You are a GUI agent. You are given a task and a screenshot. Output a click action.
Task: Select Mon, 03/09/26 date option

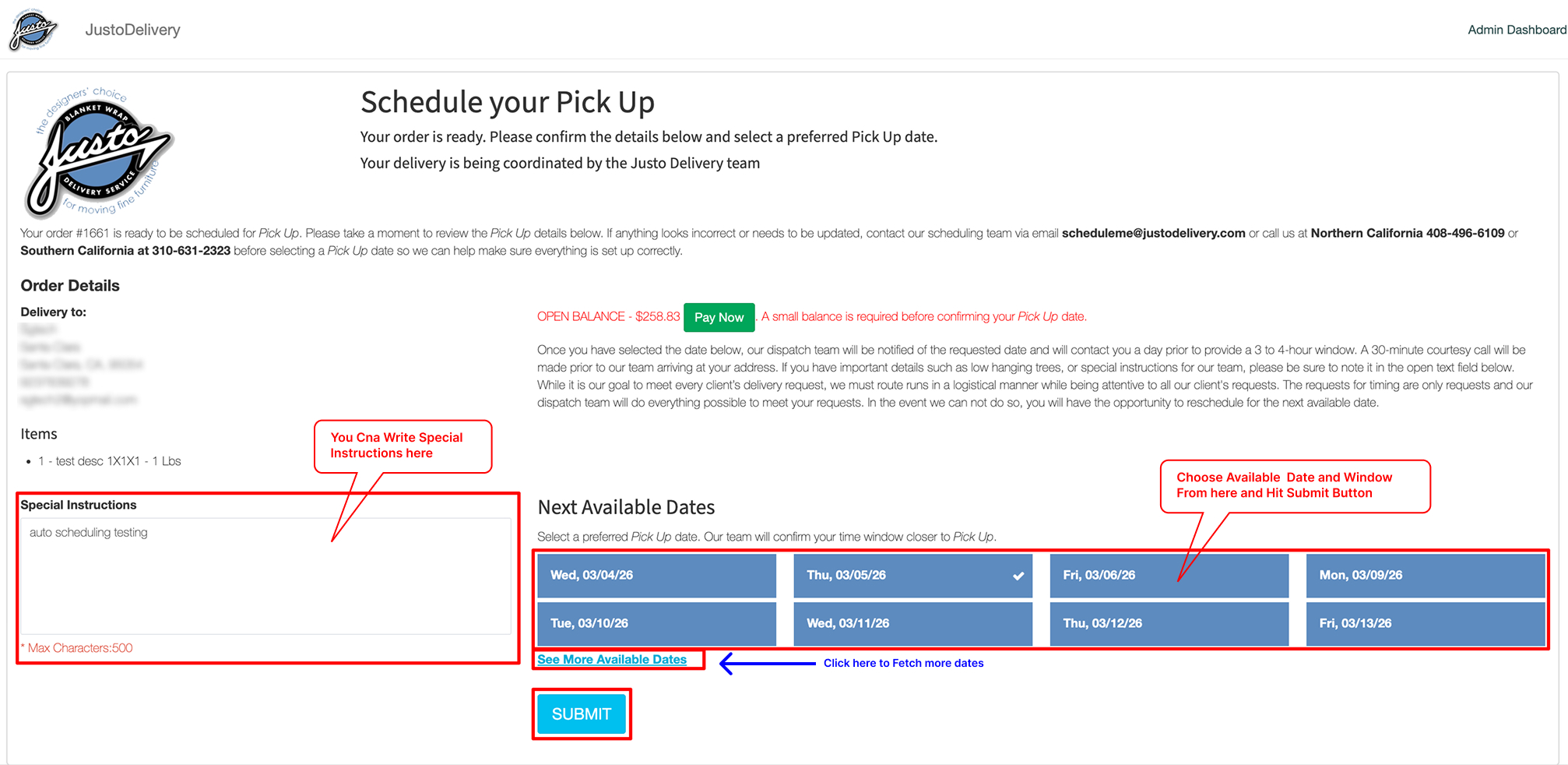[1425, 576]
